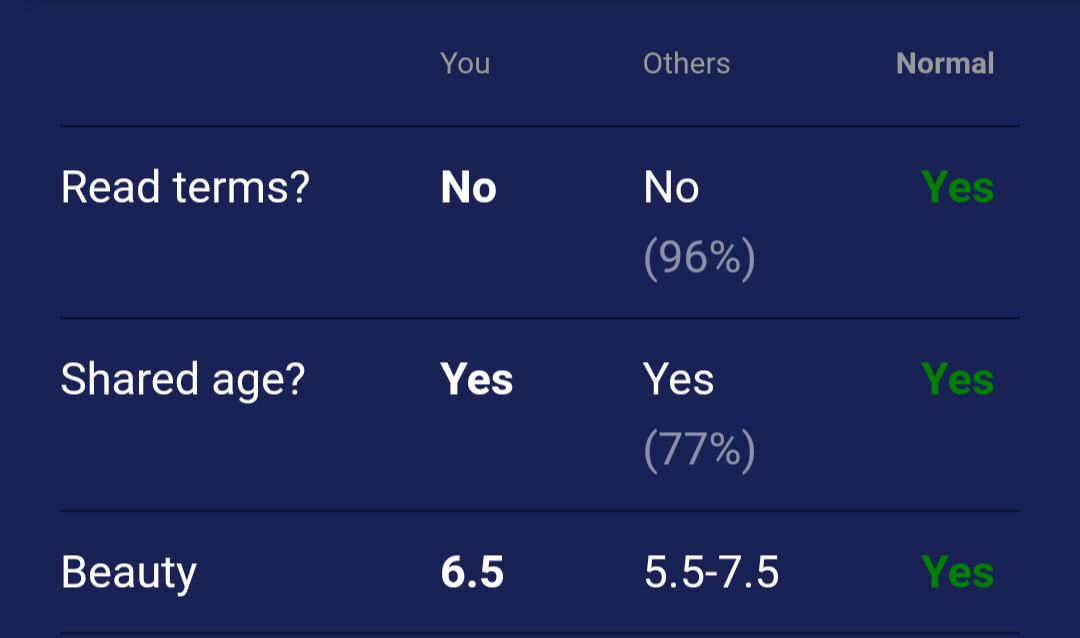Screen dimensions: 1080x638
Task: Select the "Read terms?" row label
Action: [185, 188]
